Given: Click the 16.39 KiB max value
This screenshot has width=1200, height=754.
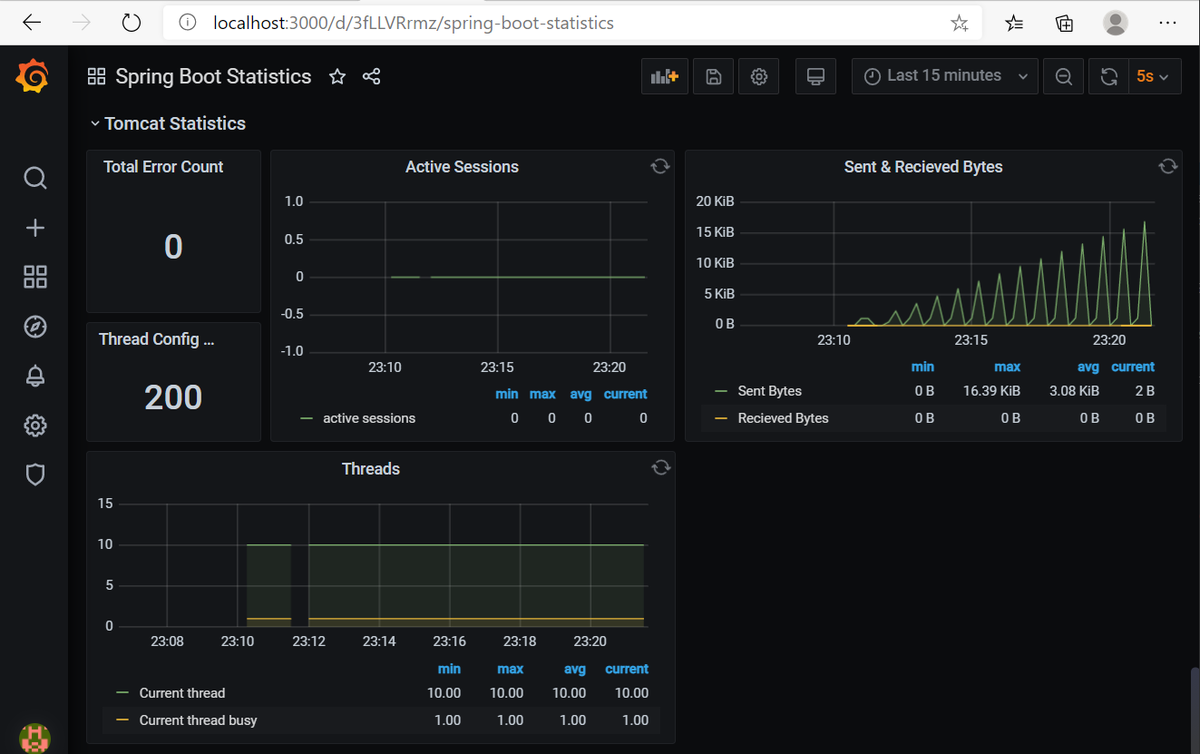Looking at the screenshot, I should (992, 391).
